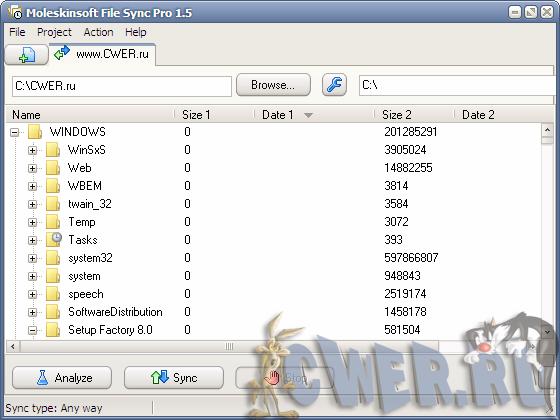
Task: Collapse the WINDOWS tree node
Action: point(14,132)
